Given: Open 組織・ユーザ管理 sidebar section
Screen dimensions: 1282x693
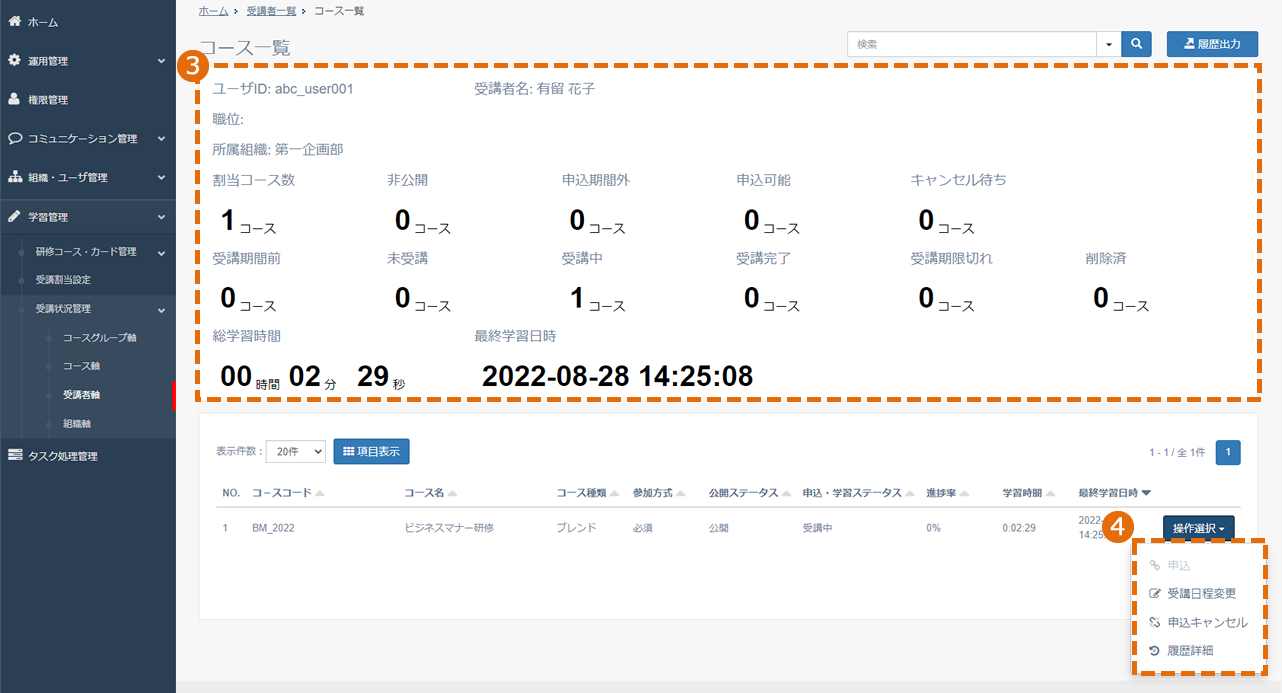Looking at the screenshot, I should pyautogui.click(x=88, y=177).
